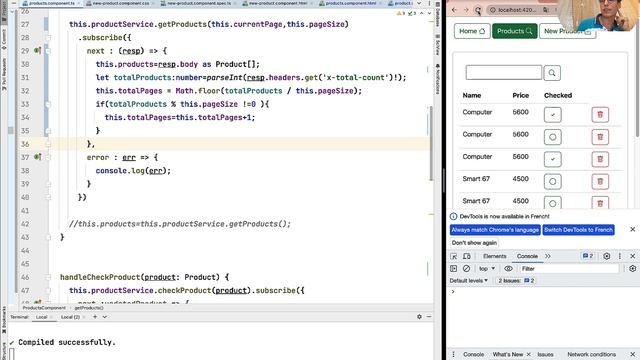Open the Default levels dropdown
Viewport: 640px width, 360px height.
click(469, 281)
